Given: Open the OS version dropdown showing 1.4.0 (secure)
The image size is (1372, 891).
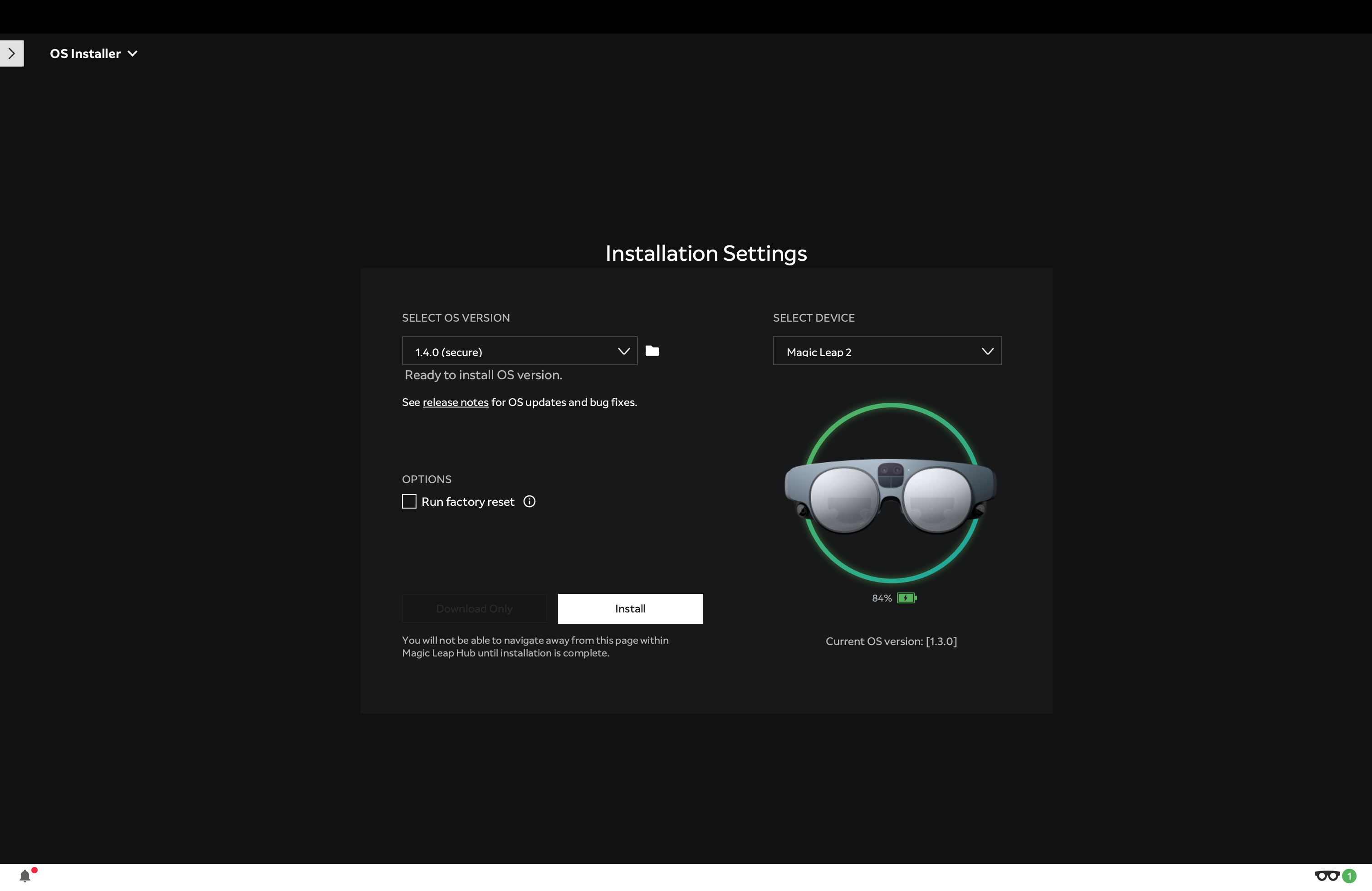Looking at the screenshot, I should (519, 351).
